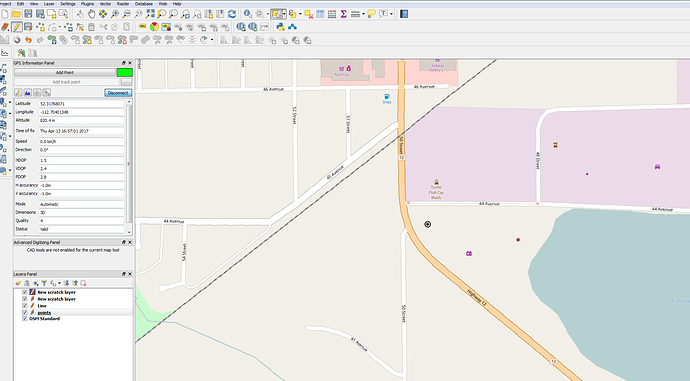Toggle visibility of the points layer
This screenshot has height=381, width=690.
click(x=25, y=312)
